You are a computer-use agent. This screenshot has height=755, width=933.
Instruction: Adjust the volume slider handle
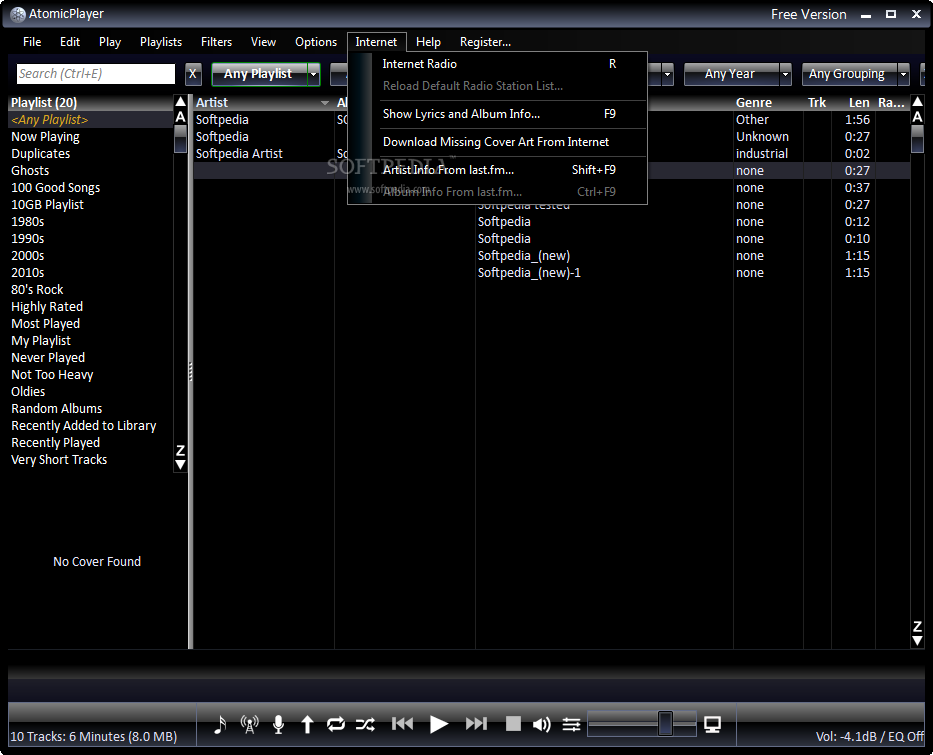pyautogui.click(x=665, y=723)
